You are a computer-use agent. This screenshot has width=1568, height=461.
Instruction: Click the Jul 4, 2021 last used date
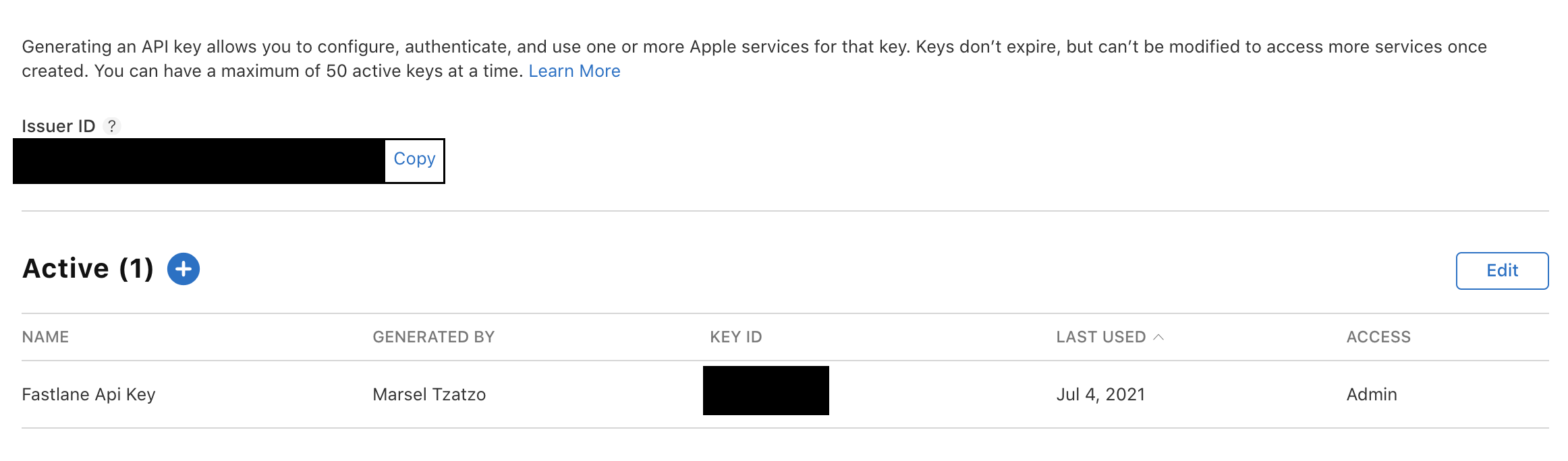click(x=1100, y=394)
